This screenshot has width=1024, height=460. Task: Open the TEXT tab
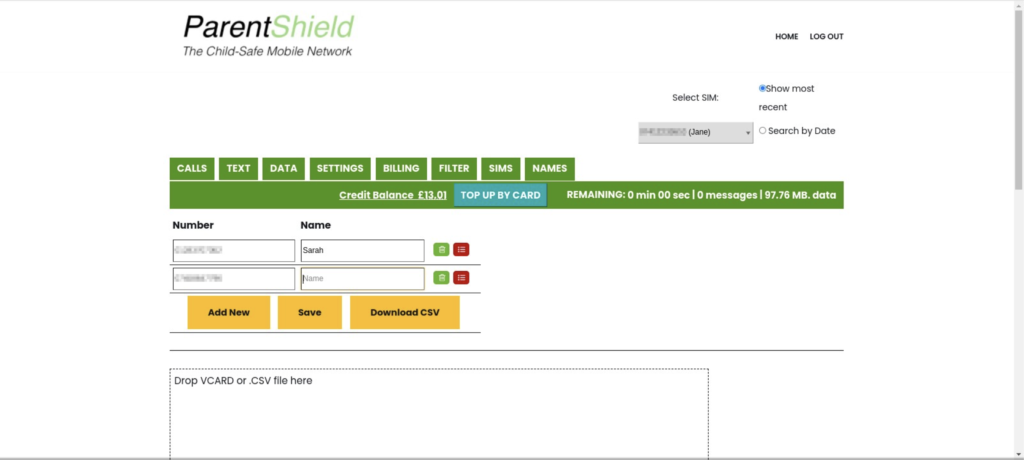[x=238, y=169]
